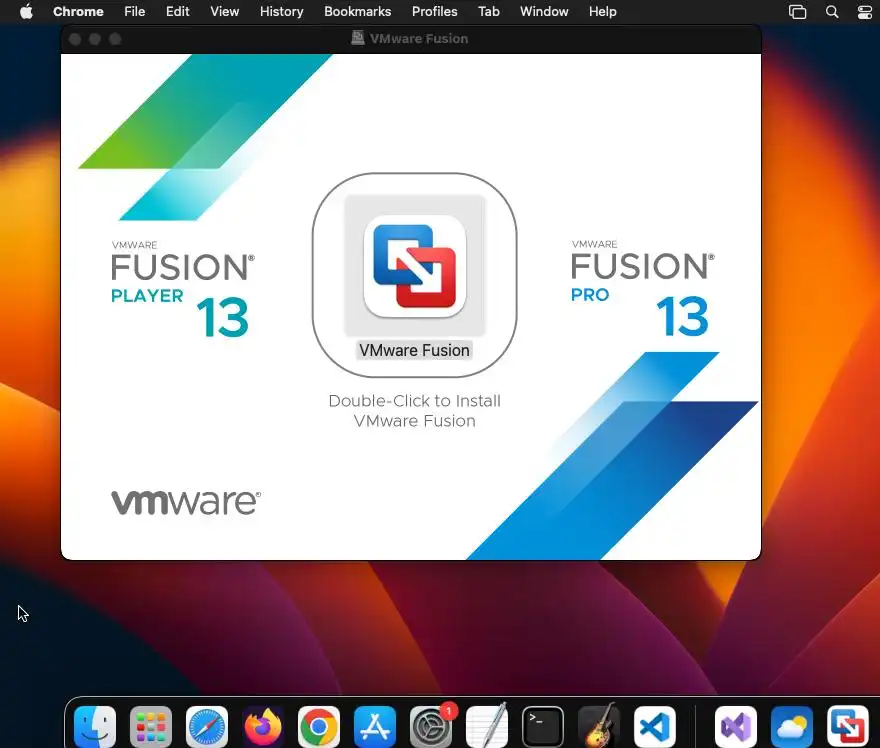Open Visual Studio Code from the Dock
The width and height of the screenshot is (880, 748).
click(655, 727)
